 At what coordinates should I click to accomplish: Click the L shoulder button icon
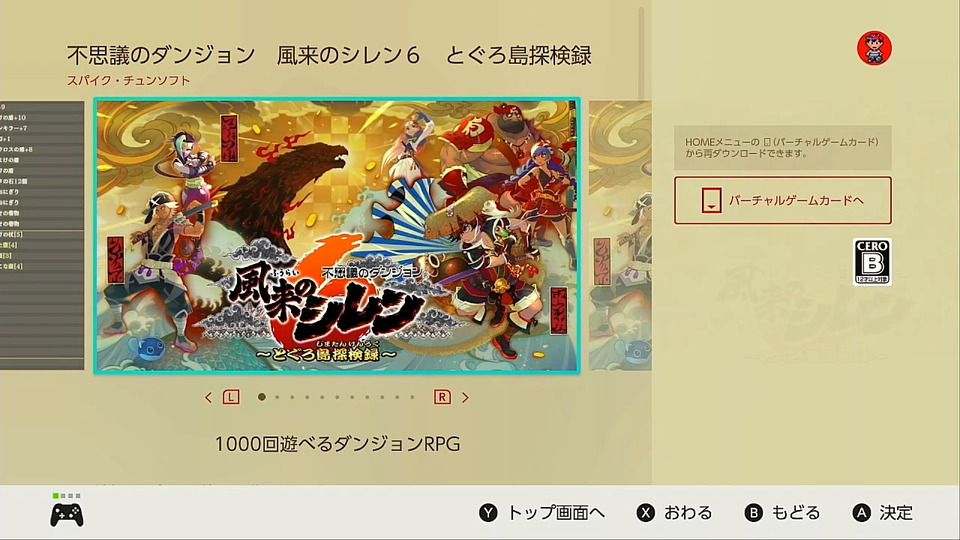[231, 397]
